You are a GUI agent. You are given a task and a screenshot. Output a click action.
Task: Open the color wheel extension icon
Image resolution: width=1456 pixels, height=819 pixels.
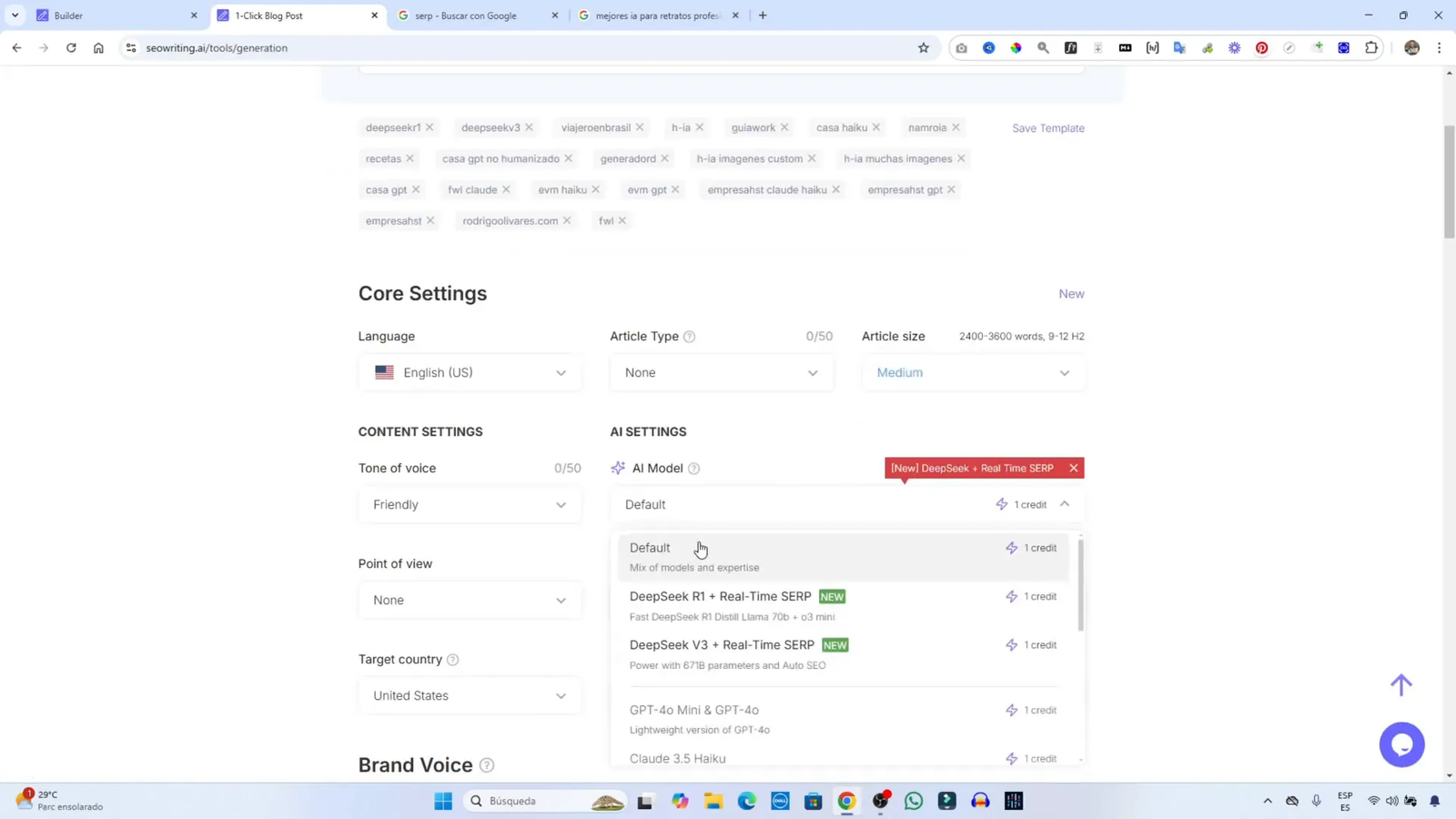(x=1016, y=47)
